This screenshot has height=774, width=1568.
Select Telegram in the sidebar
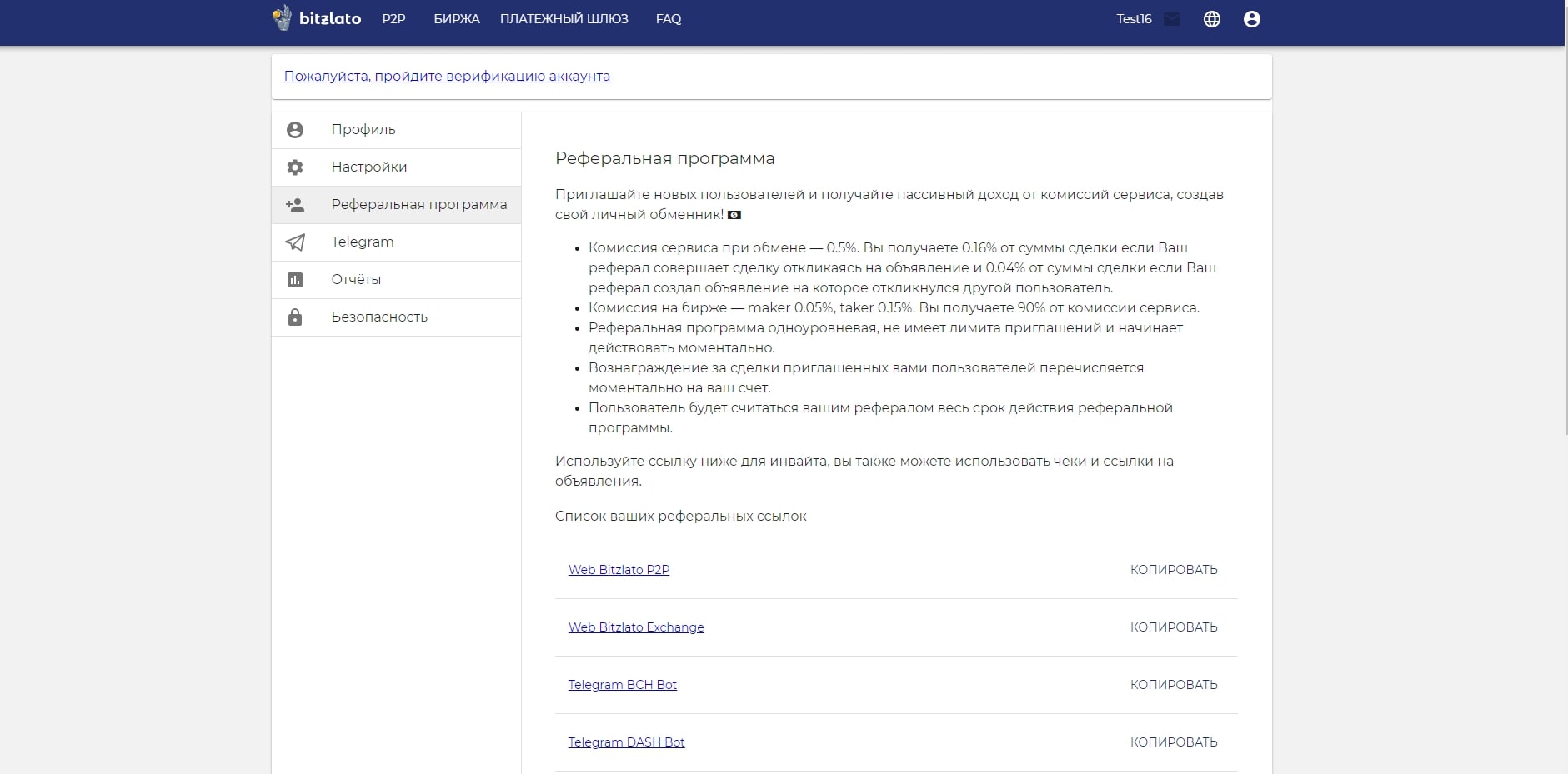pyautogui.click(x=396, y=242)
